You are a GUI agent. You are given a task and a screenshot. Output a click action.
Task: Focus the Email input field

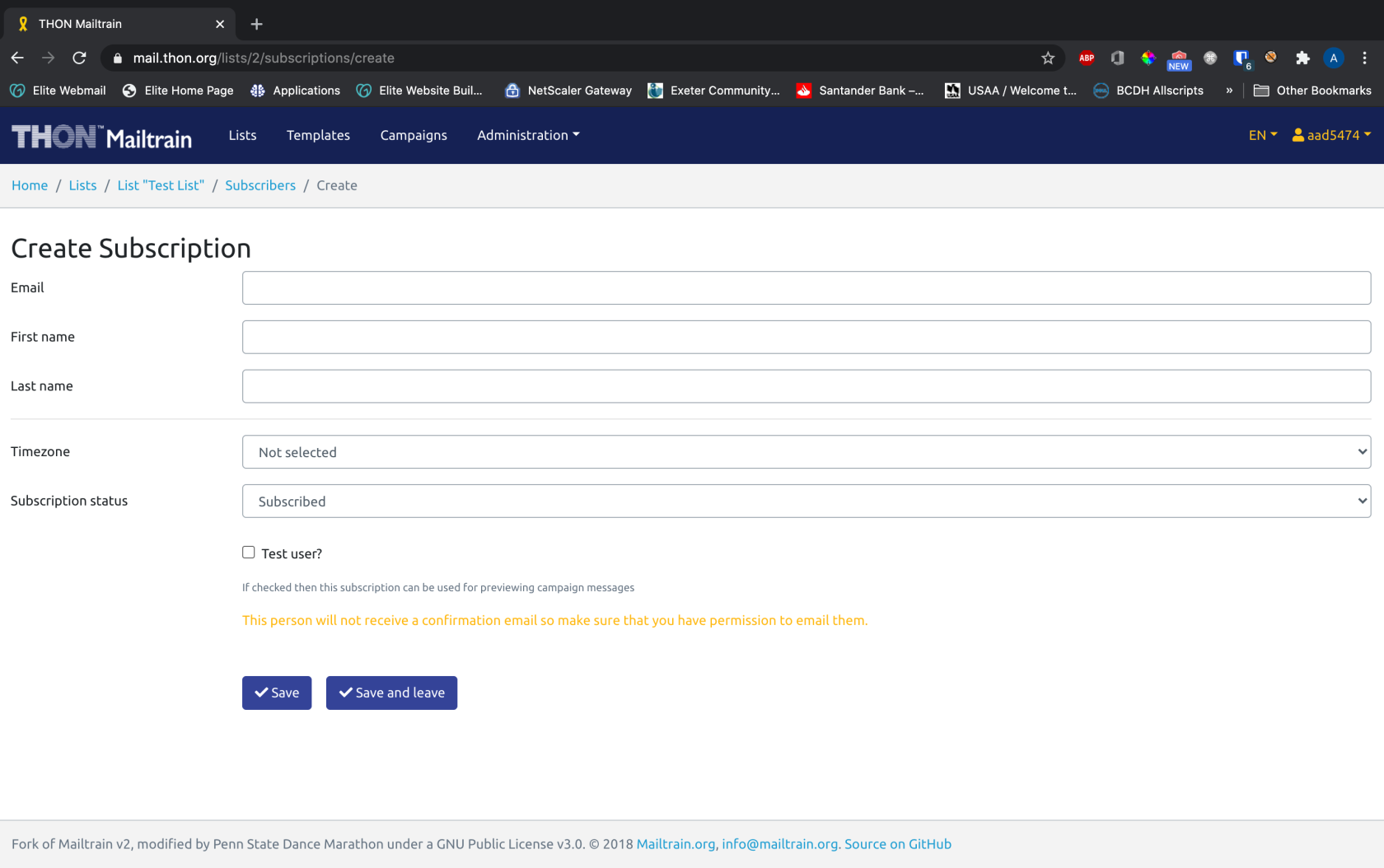807,287
